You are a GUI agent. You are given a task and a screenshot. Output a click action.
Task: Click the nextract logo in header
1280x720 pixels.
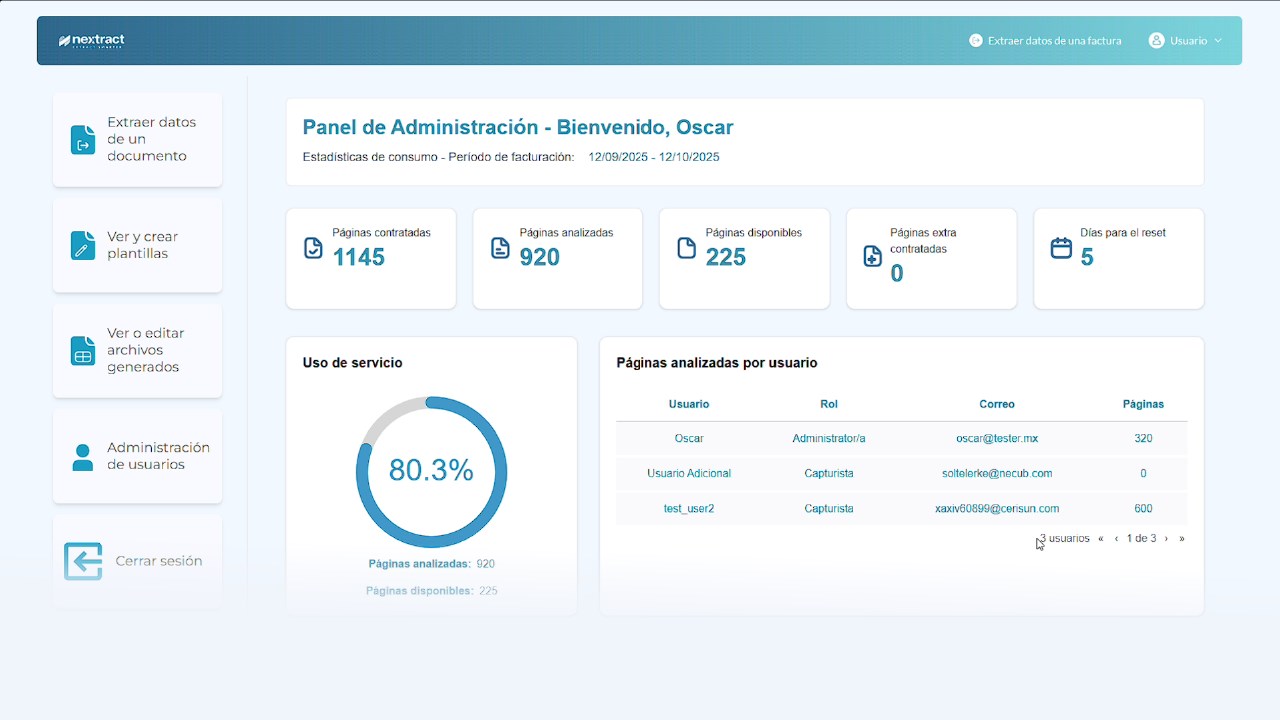tap(91, 41)
